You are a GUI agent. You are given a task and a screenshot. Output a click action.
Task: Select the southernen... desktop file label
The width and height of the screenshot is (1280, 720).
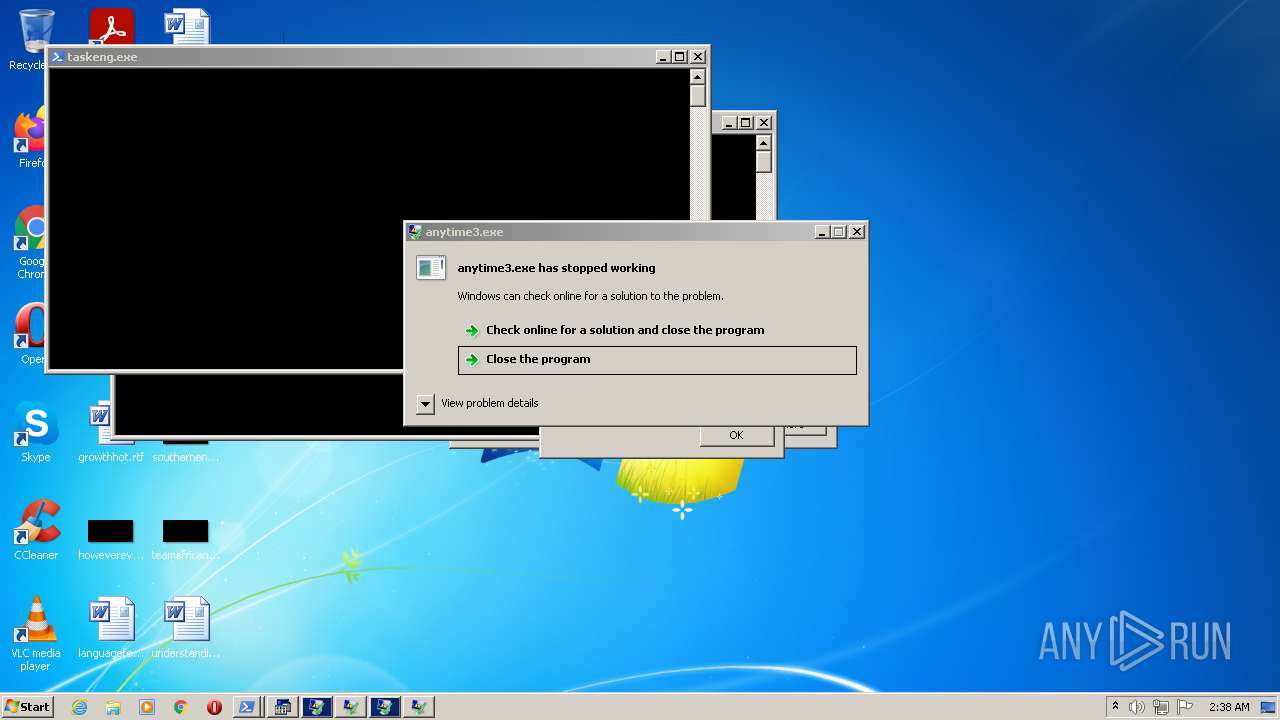point(185,457)
